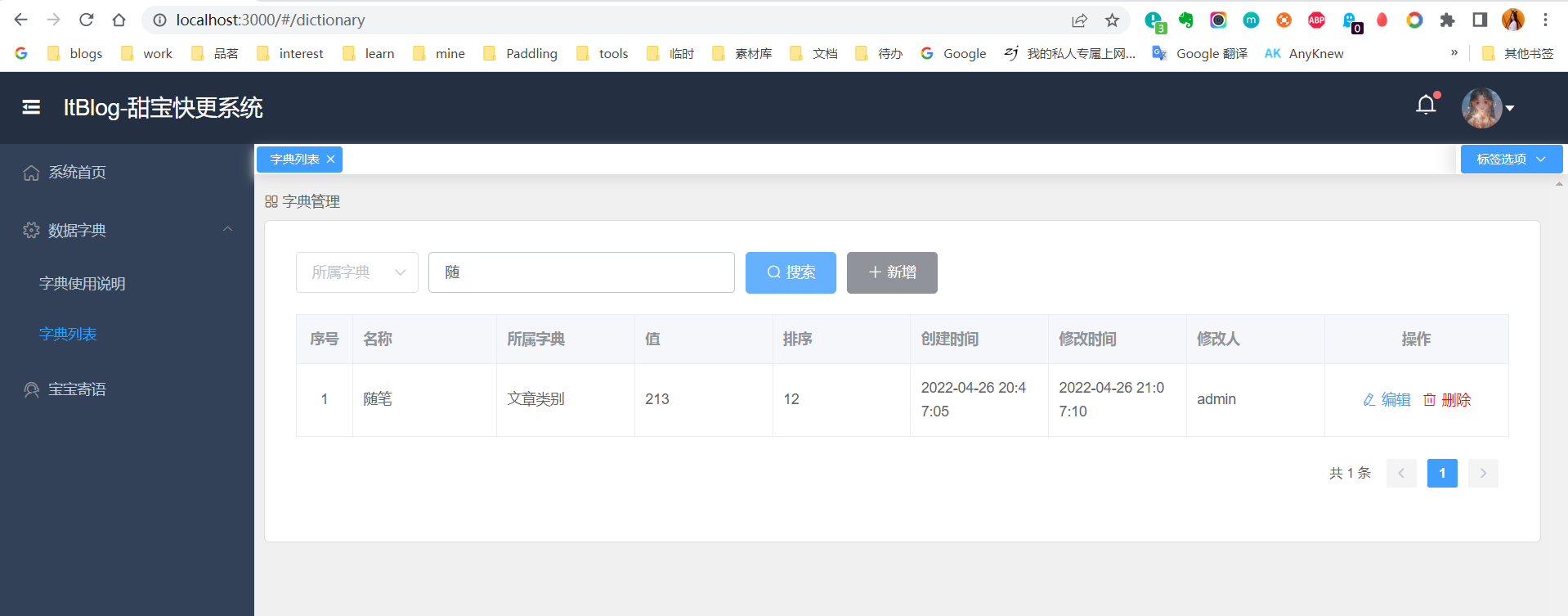Delete the 随笔 row
This screenshot has height=616, width=1568.
click(1447, 400)
